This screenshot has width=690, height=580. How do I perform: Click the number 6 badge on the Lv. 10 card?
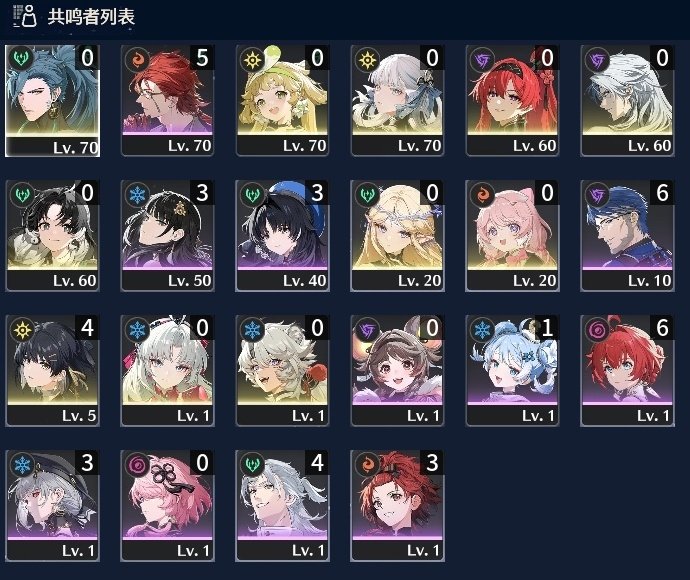click(x=662, y=192)
